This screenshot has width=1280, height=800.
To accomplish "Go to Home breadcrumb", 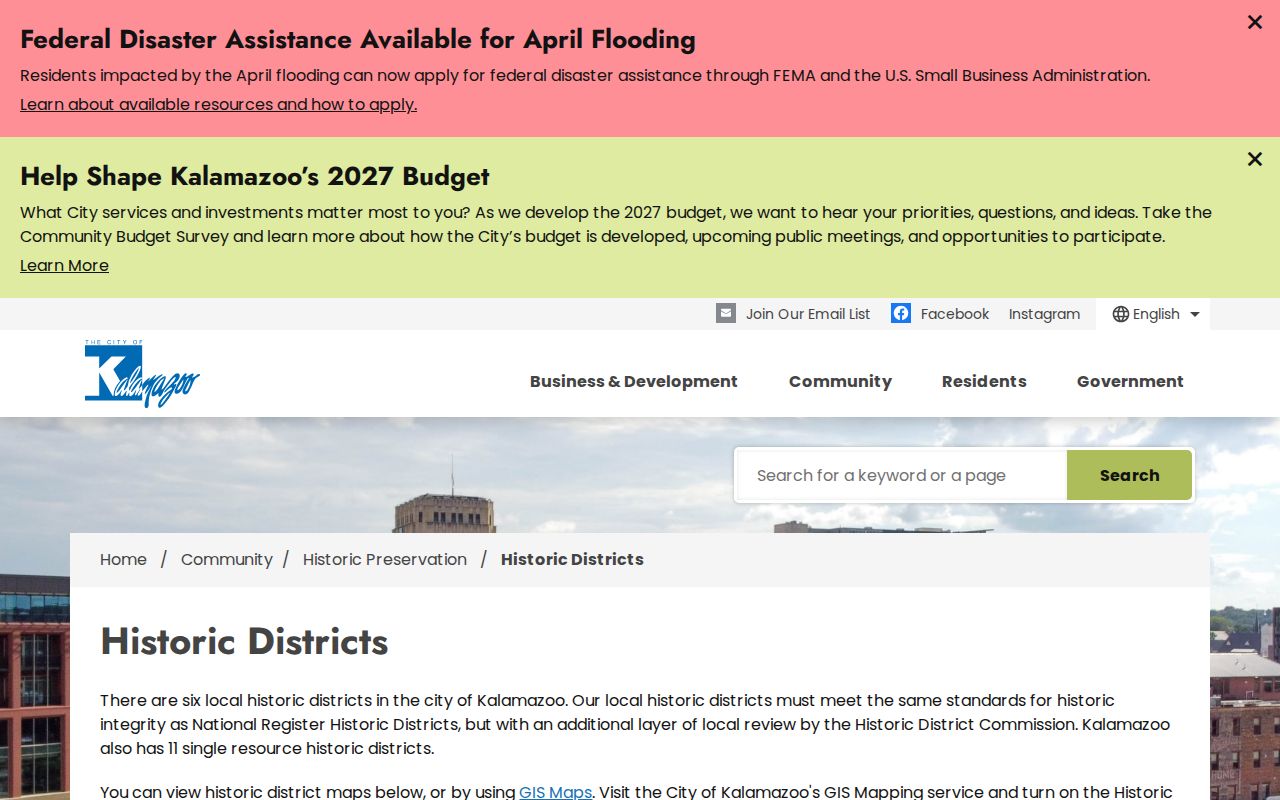I will 123,559.
